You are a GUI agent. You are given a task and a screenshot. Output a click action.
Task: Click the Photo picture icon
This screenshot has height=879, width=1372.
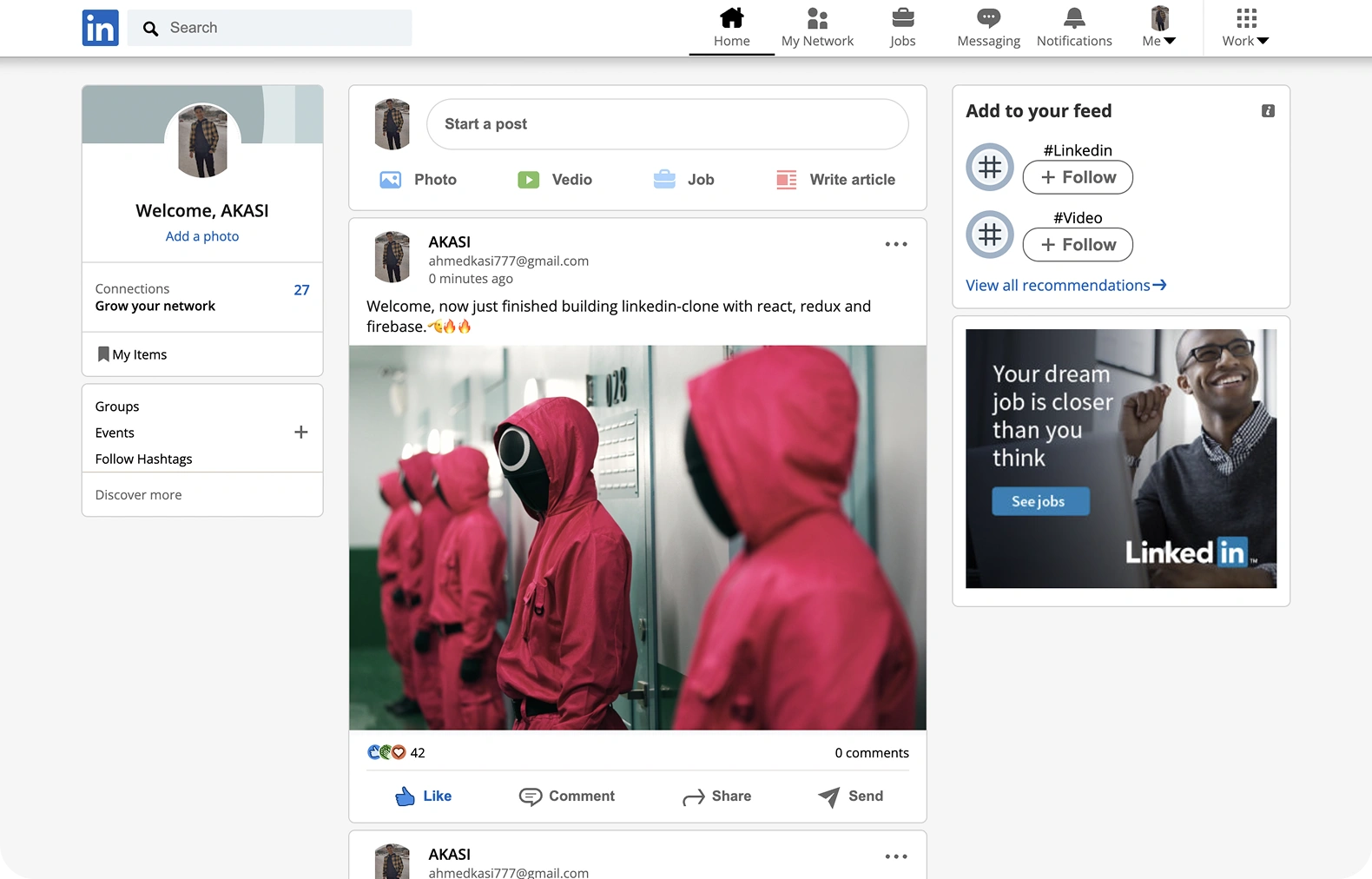click(x=391, y=180)
